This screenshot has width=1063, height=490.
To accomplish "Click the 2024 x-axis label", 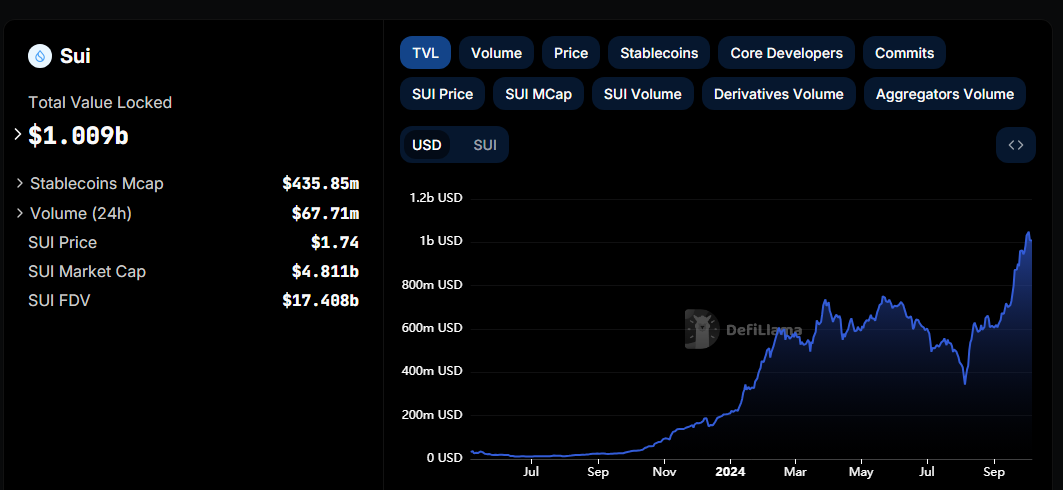I will click(x=730, y=472).
